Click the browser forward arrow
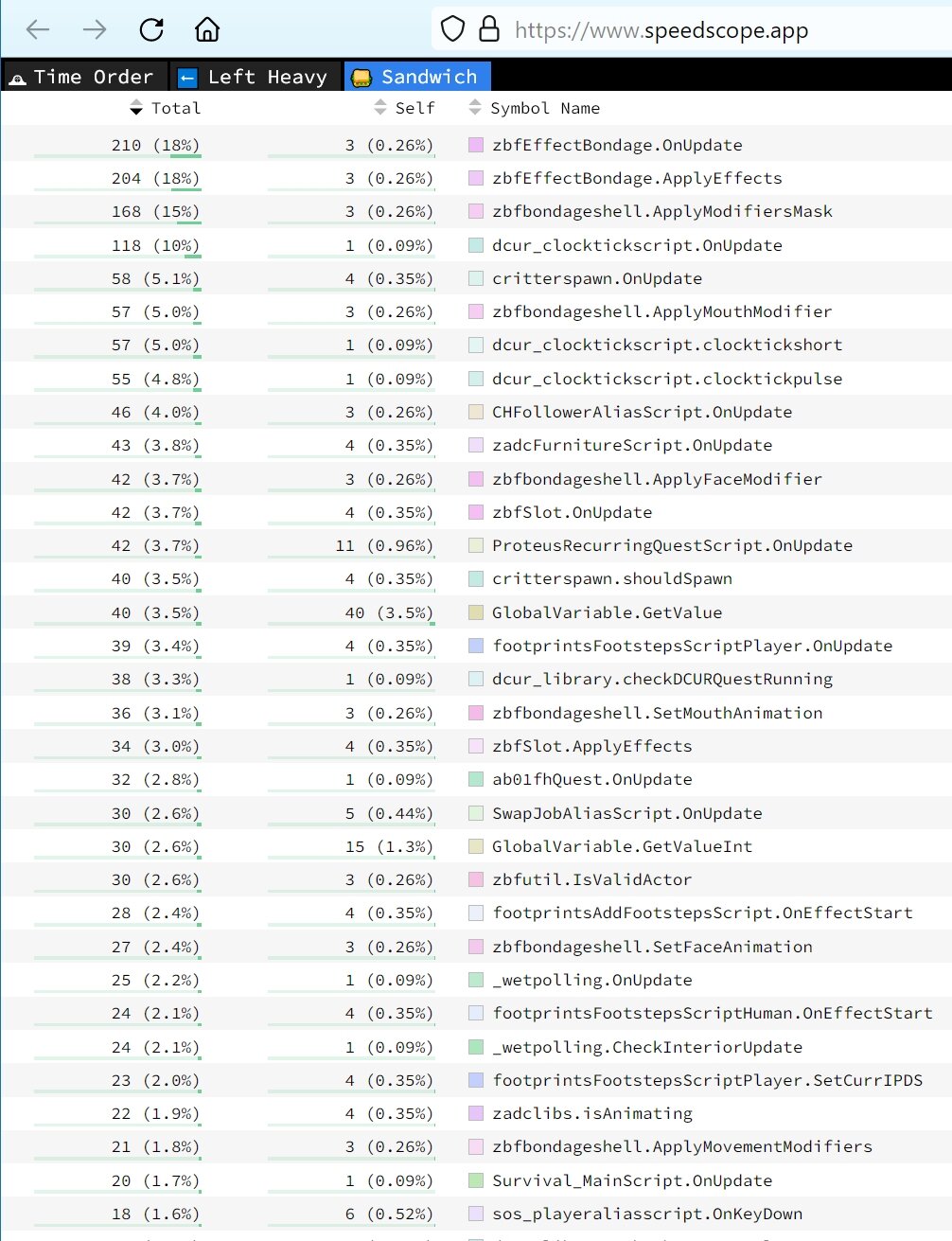Viewport: 952px width, 1241px height. 95,30
